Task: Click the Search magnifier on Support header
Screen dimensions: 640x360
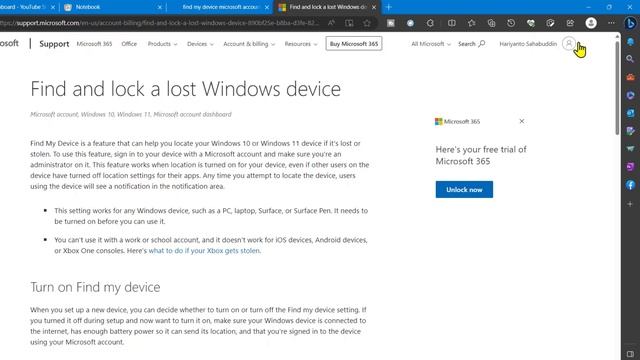Action: coord(482,43)
